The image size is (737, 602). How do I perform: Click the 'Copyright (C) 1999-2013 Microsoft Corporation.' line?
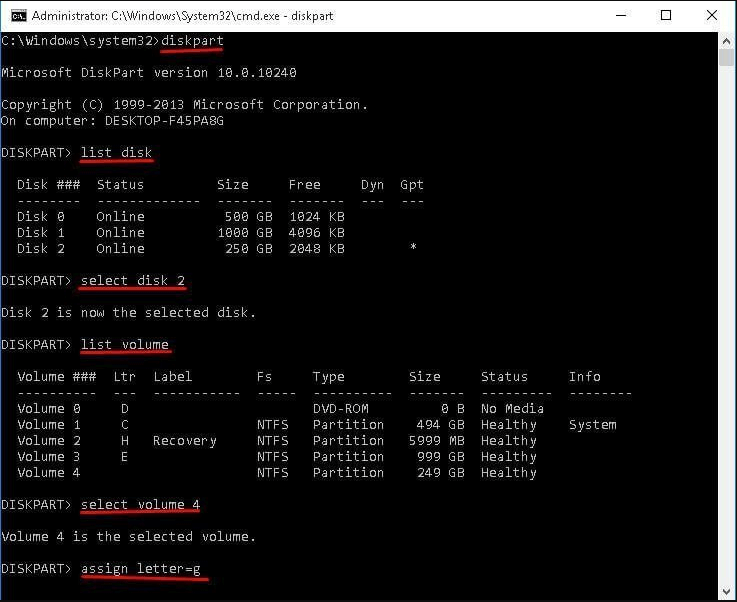click(184, 105)
